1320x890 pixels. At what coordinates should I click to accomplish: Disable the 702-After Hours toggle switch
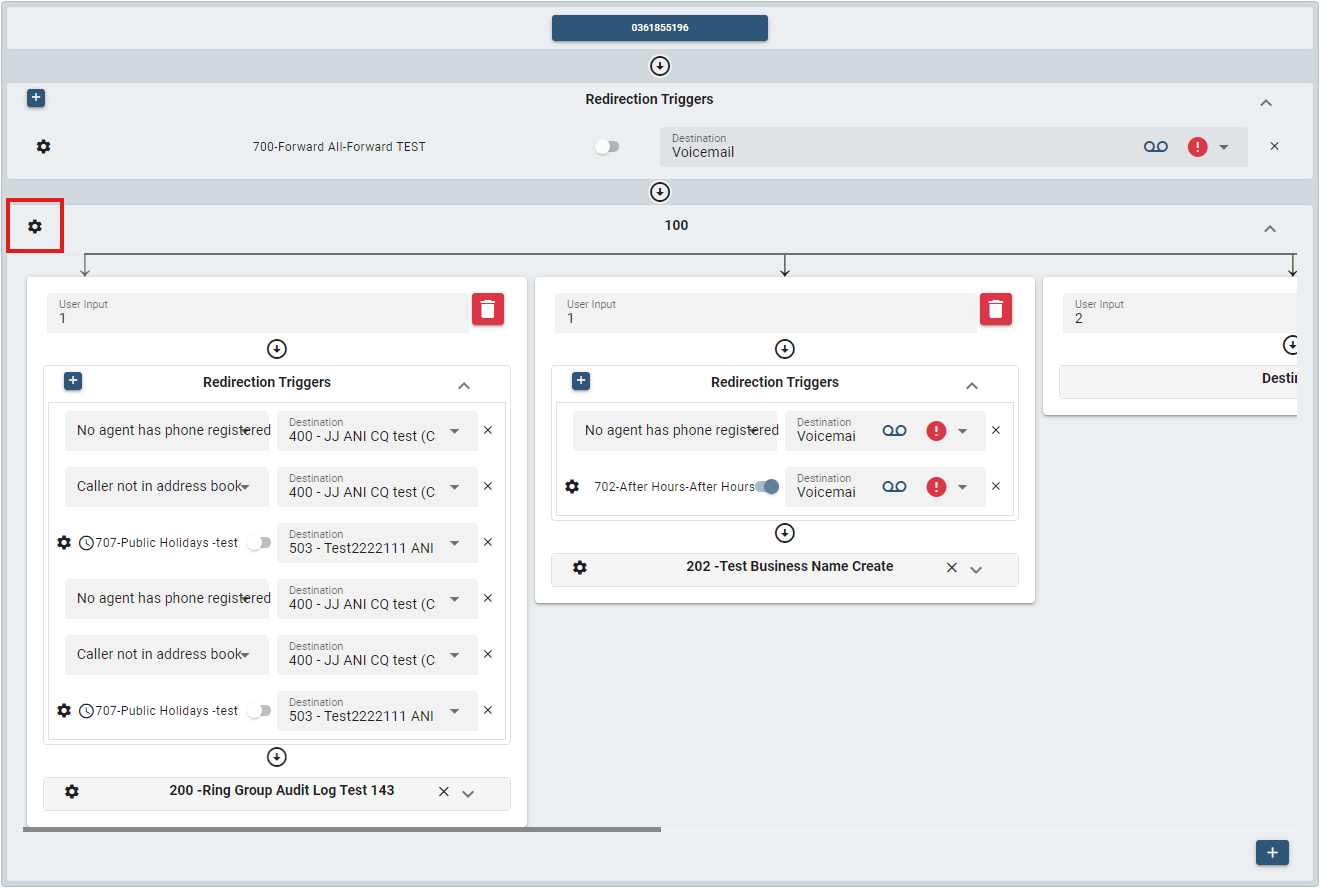(x=767, y=487)
